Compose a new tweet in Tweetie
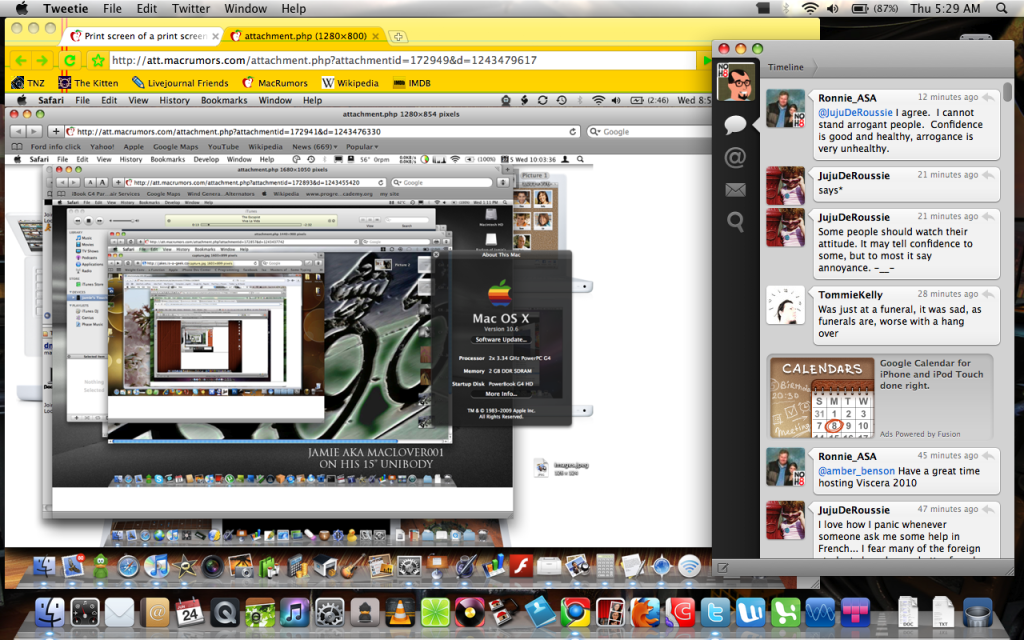This screenshot has width=1024, height=640. click(722, 568)
